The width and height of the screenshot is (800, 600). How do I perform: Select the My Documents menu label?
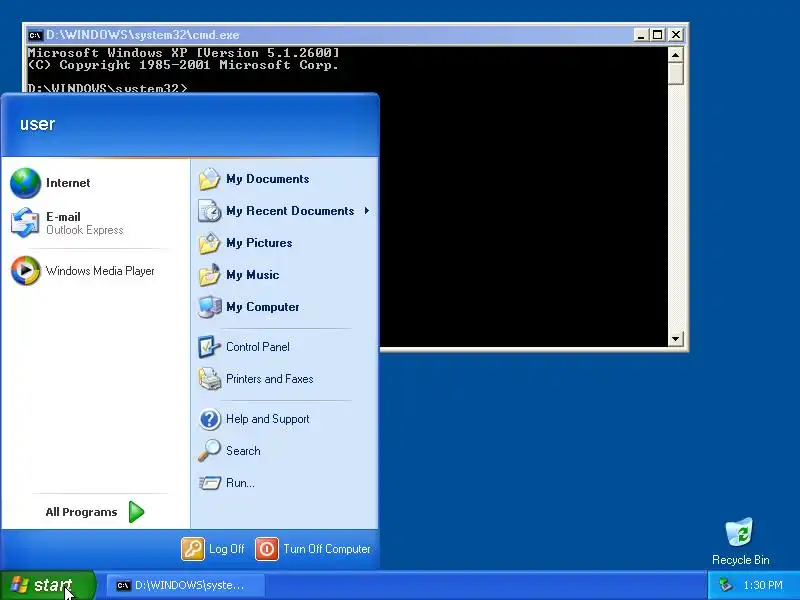coord(268,179)
